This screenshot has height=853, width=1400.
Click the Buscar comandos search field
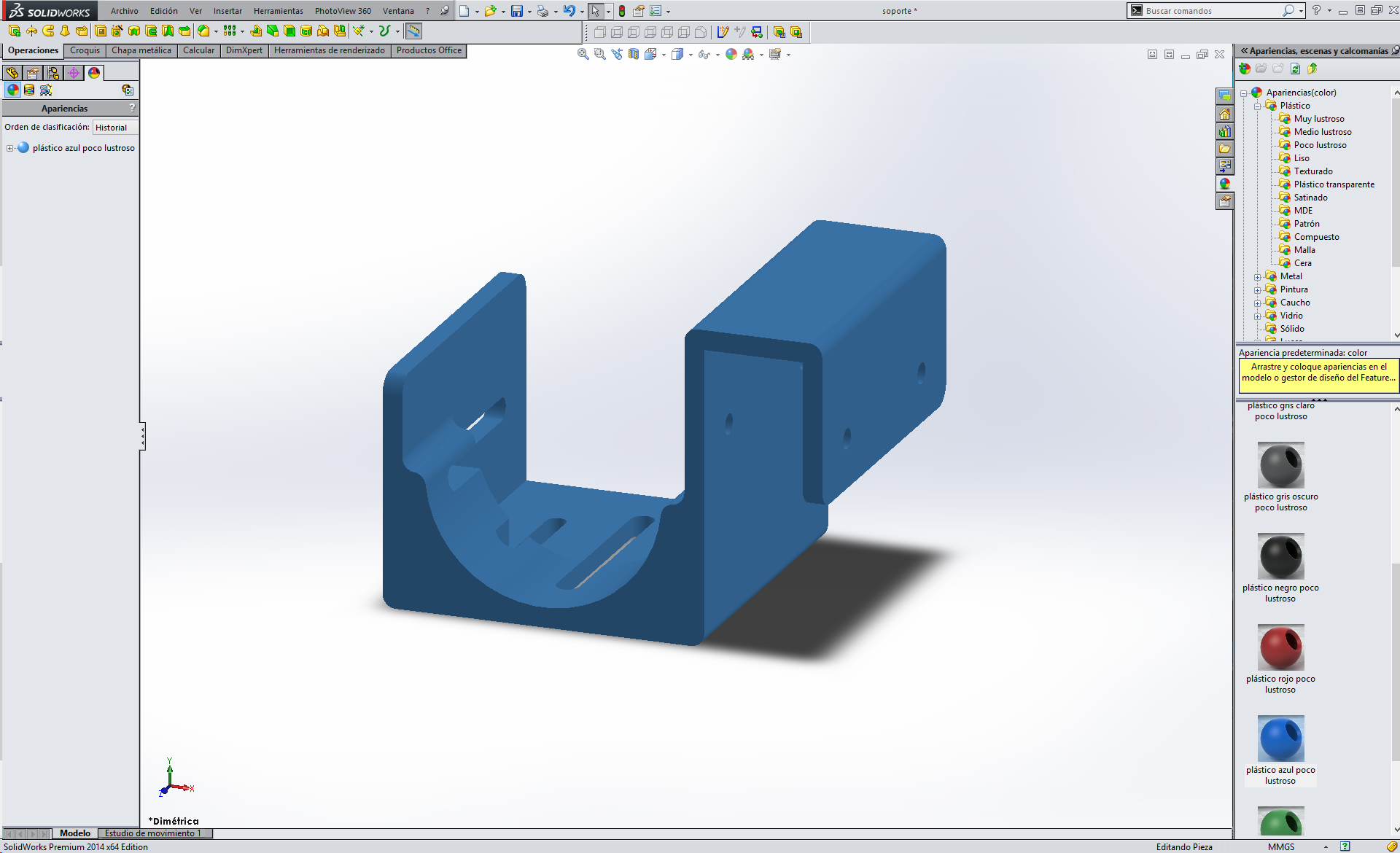pos(1211,11)
